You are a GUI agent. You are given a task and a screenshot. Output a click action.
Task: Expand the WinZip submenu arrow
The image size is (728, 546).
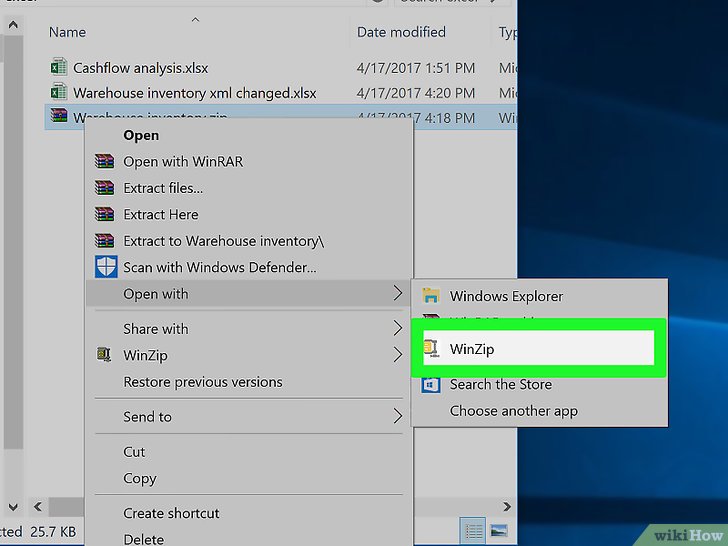click(397, 355)
